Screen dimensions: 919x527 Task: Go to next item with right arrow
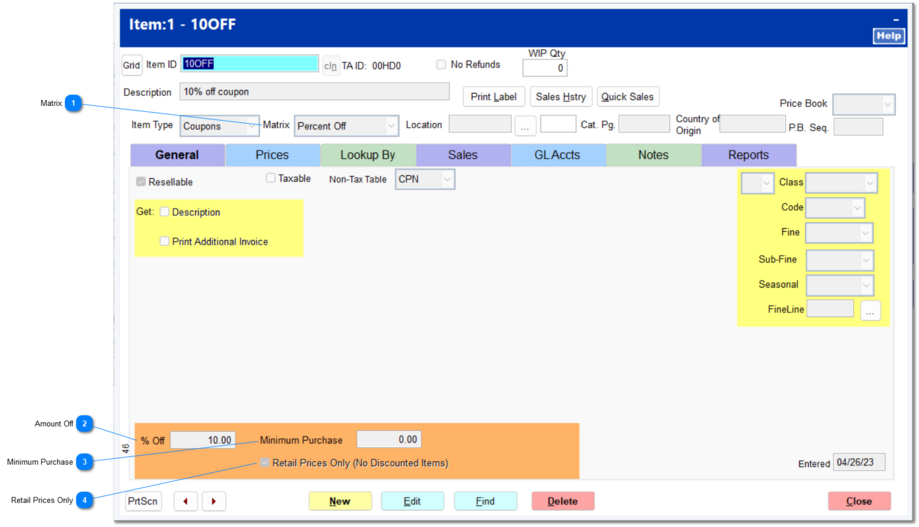214,501
